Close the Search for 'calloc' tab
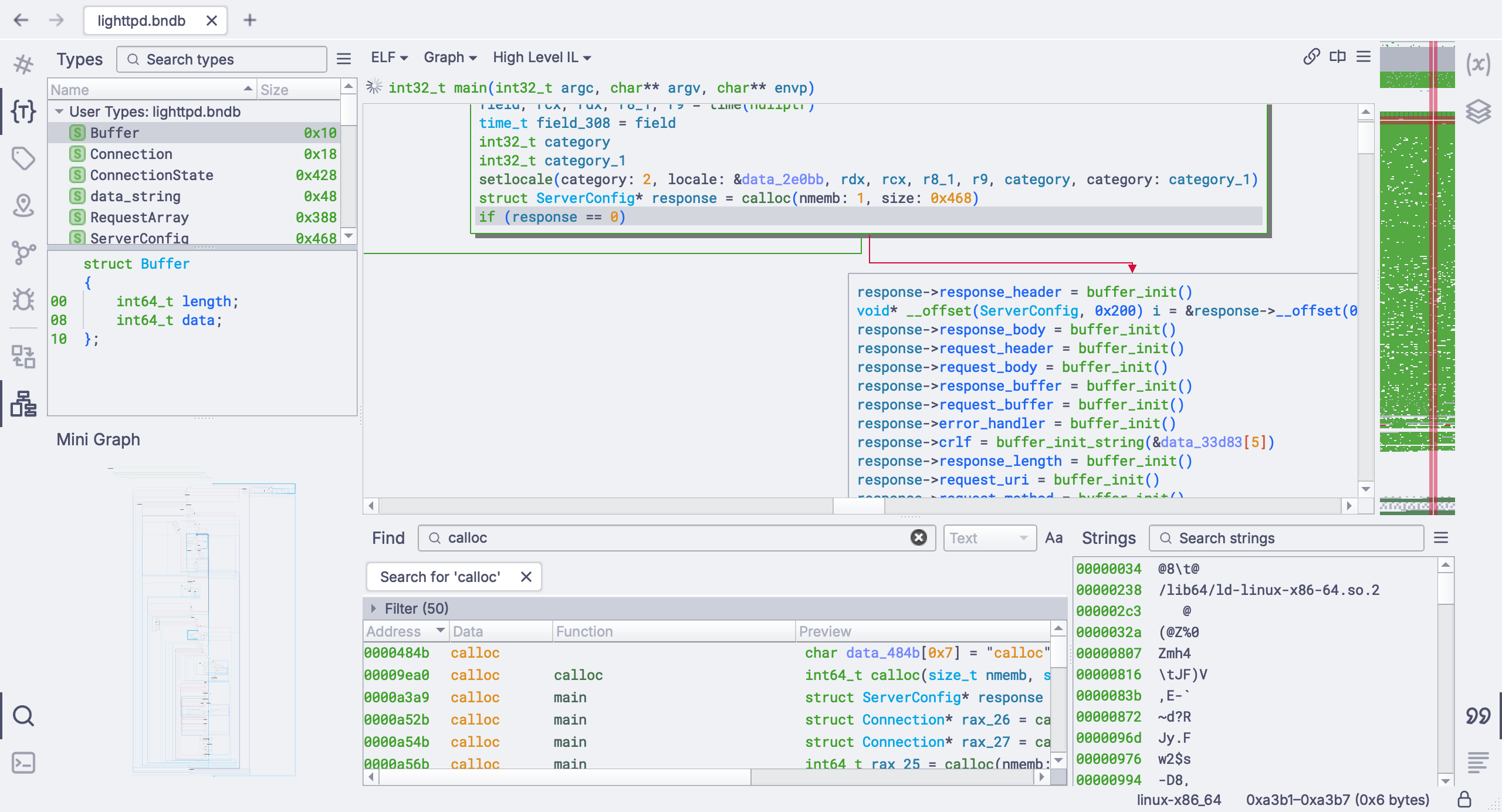This screenshot has width=1502, height=812. tap(526, 577)
